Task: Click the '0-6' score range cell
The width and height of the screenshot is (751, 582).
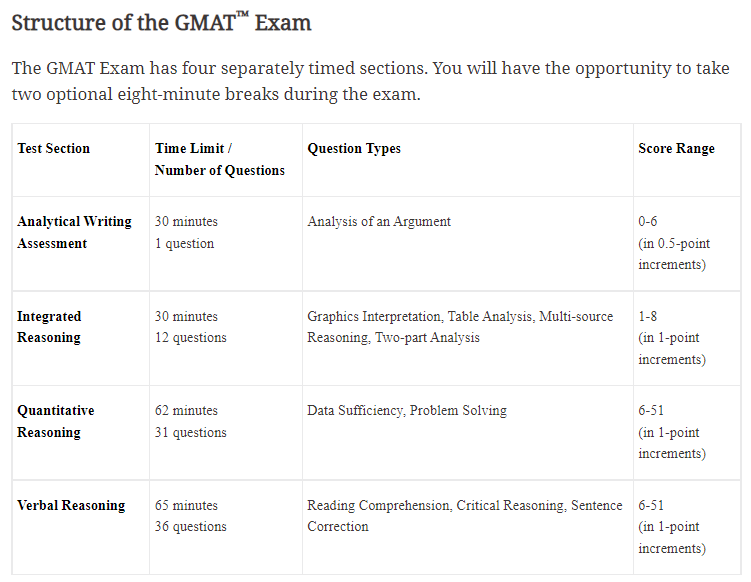Action: [x=648, y=221]
